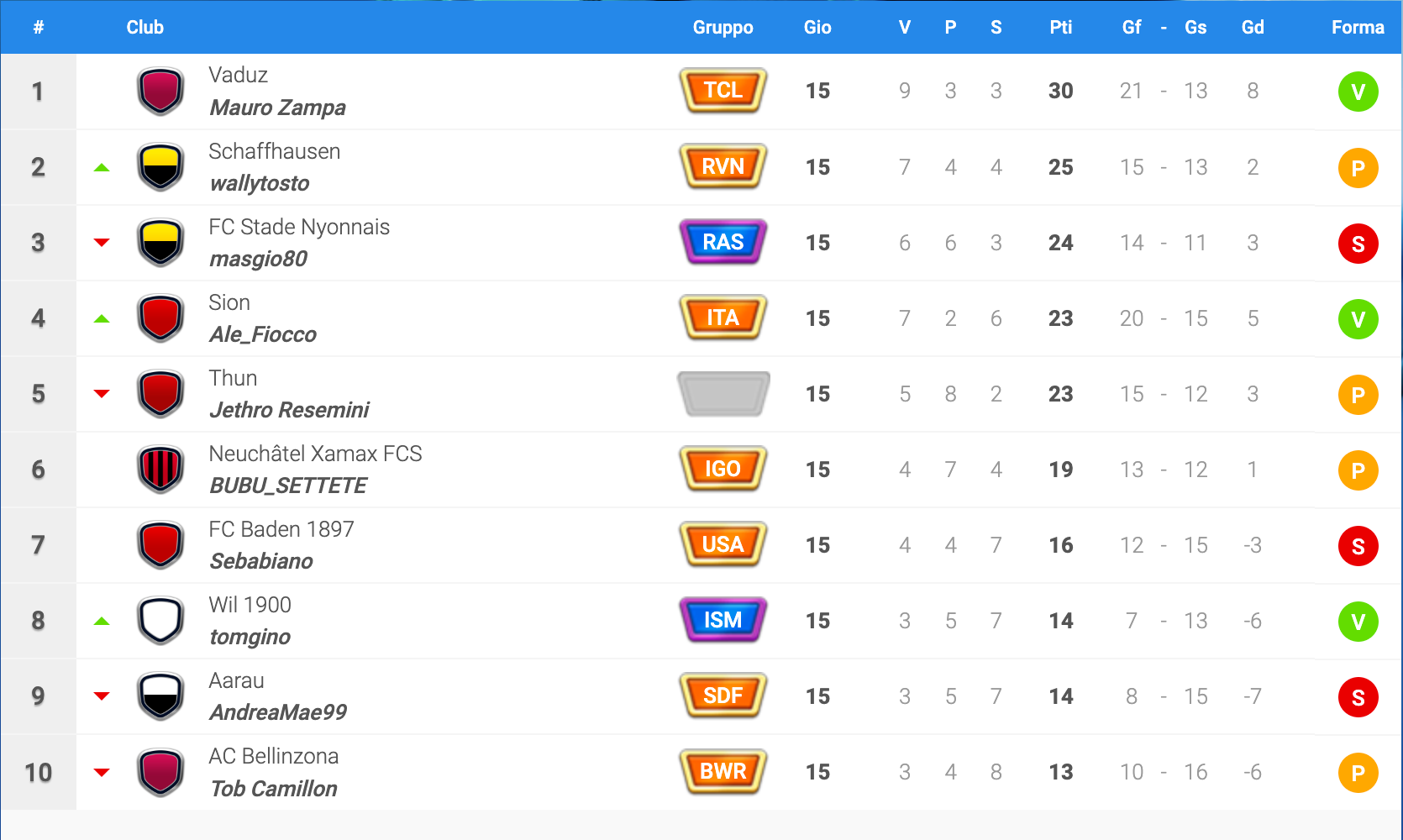The width and height of the screenshot is (1403, 840).
Task: Click FC Stade Nyonnais red S form indicator
Action: coord(1358,244)
